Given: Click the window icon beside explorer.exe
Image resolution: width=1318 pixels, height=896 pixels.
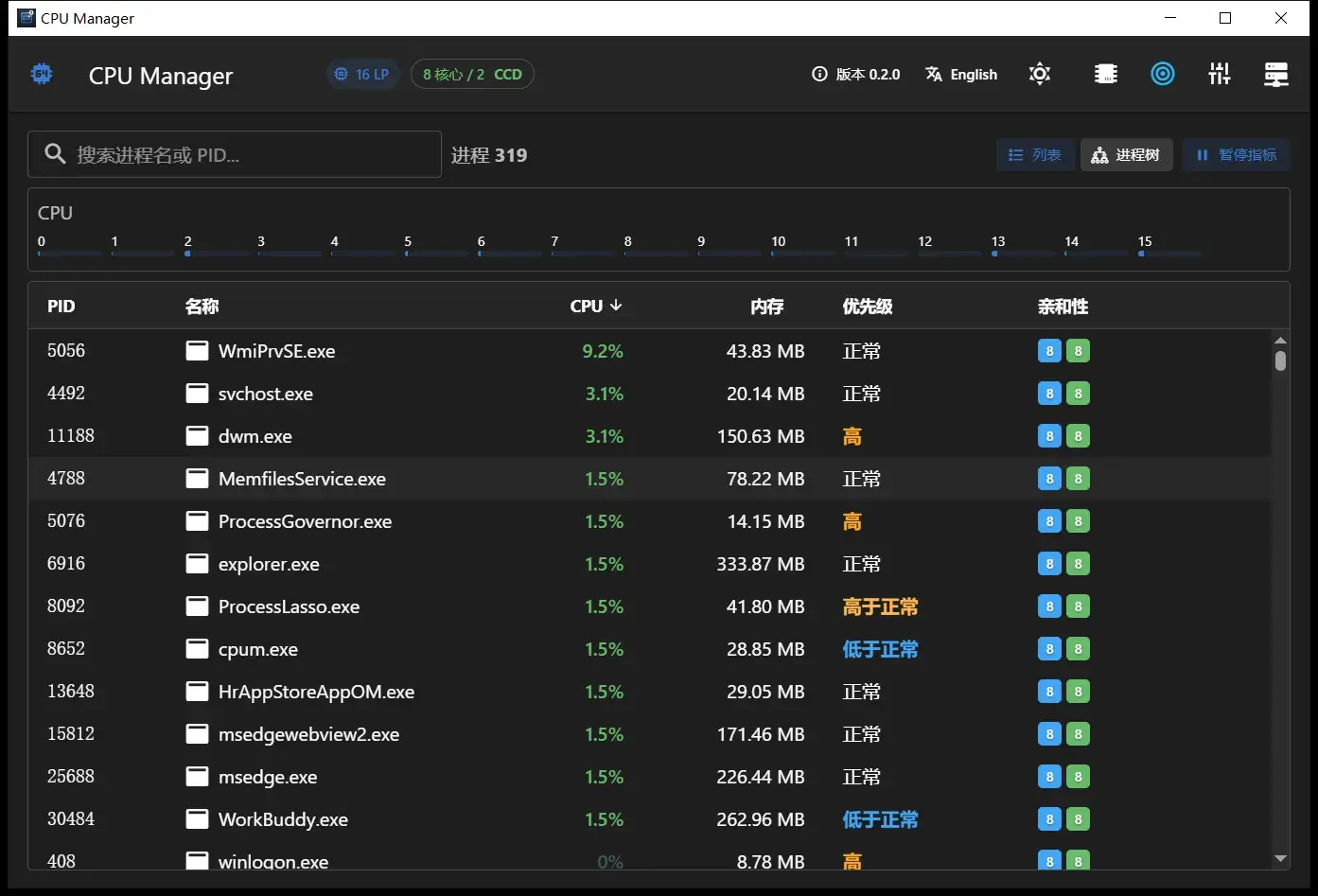Looking at the screenshot, I should [x=197, y=564].
